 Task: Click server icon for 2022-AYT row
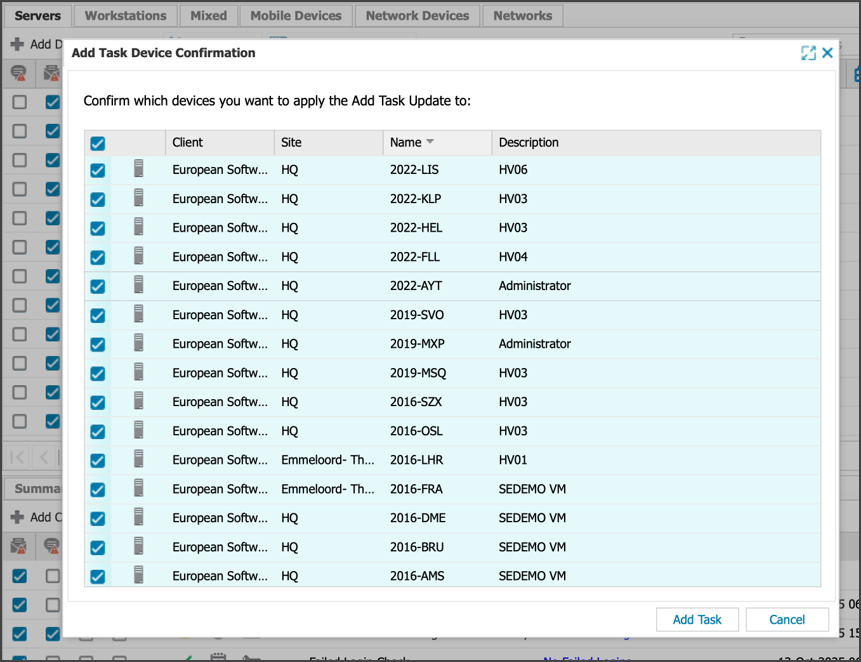coord(139,286)
